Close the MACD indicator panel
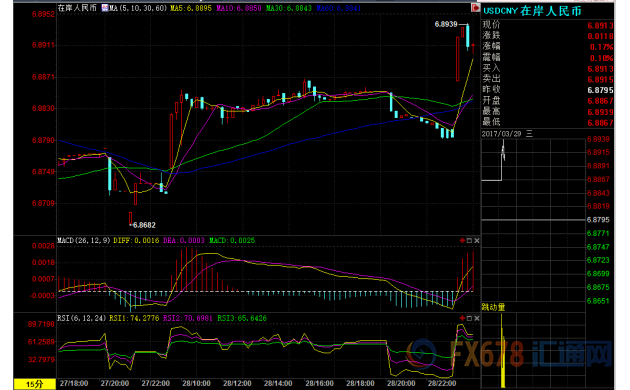The image size is (630, 390). (477, 240)
